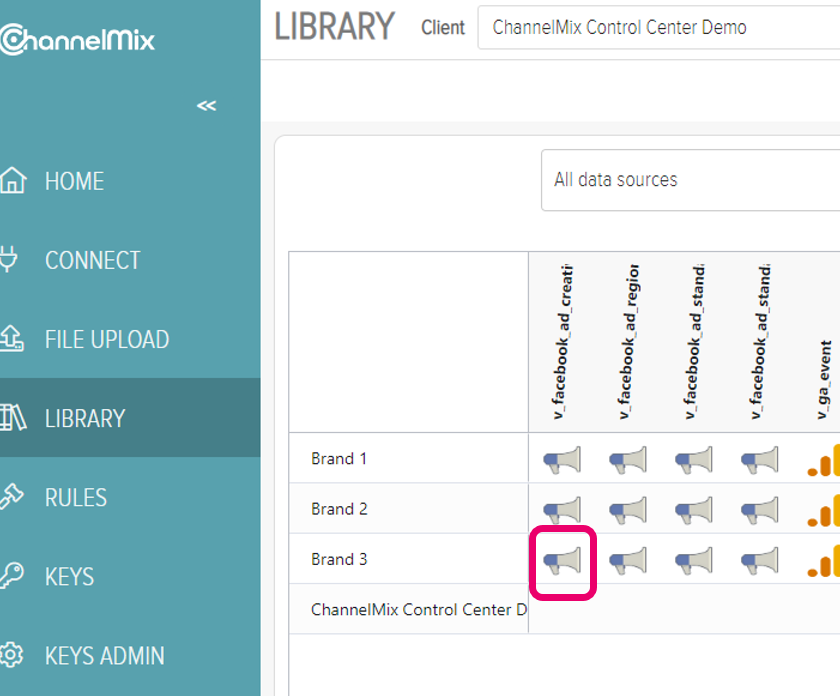This screenshot has width=840, height=696.
Task: Click the upload icon beside FILE UPLOAD
Action: click(x=11, y=338)
